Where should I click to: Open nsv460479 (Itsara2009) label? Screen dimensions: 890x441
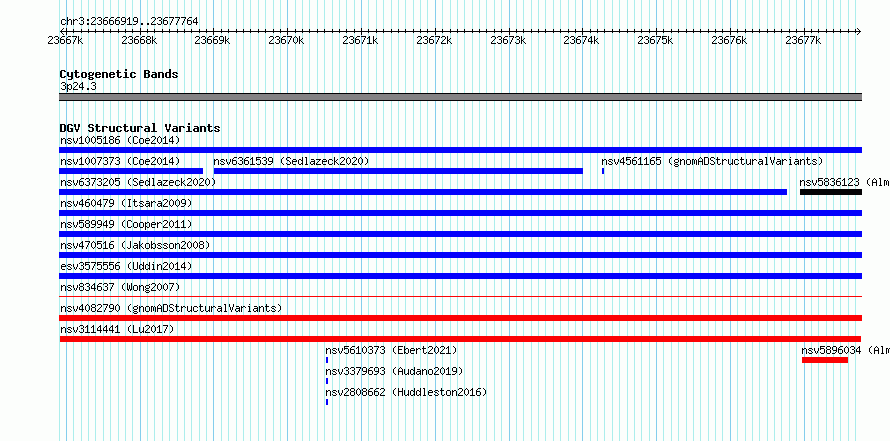point(126,203)
